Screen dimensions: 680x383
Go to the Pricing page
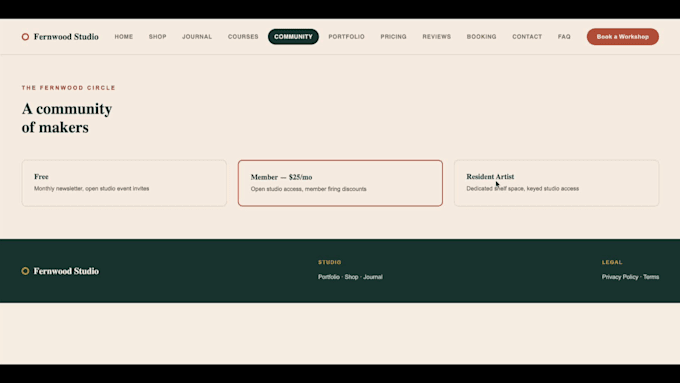coord(393,37)
